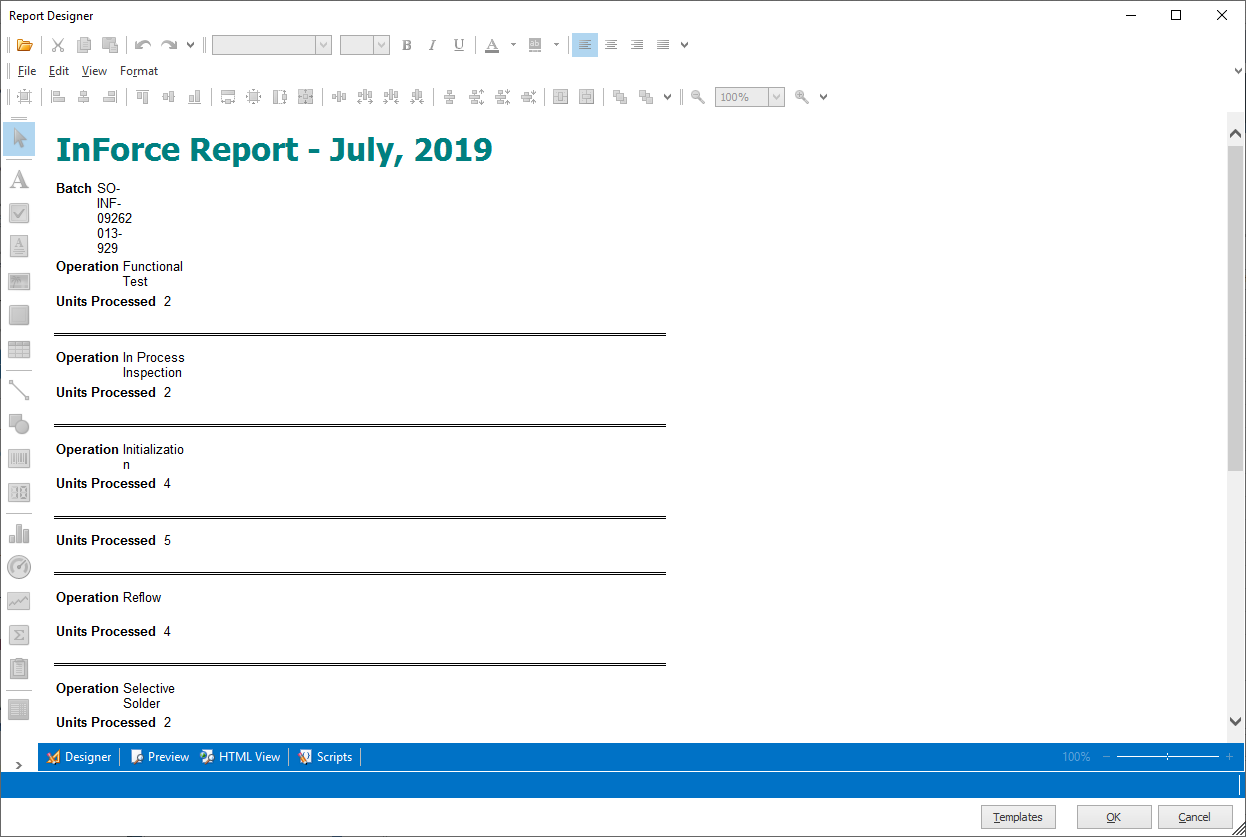The height and width of the screenshot is (837, 1246).
Task: Select the Check Box control in the toolbox
Action: click(18, 212)
